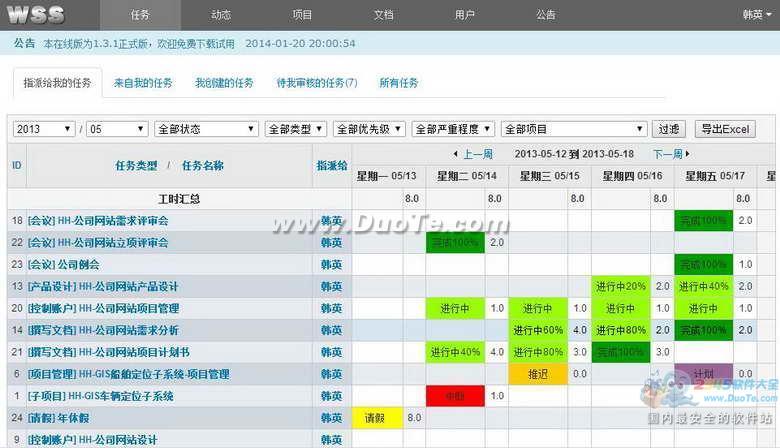Viewport: 780px width, 448px height.
Task: Open the 项目 menu in top navigation
Action: point(302,15)
